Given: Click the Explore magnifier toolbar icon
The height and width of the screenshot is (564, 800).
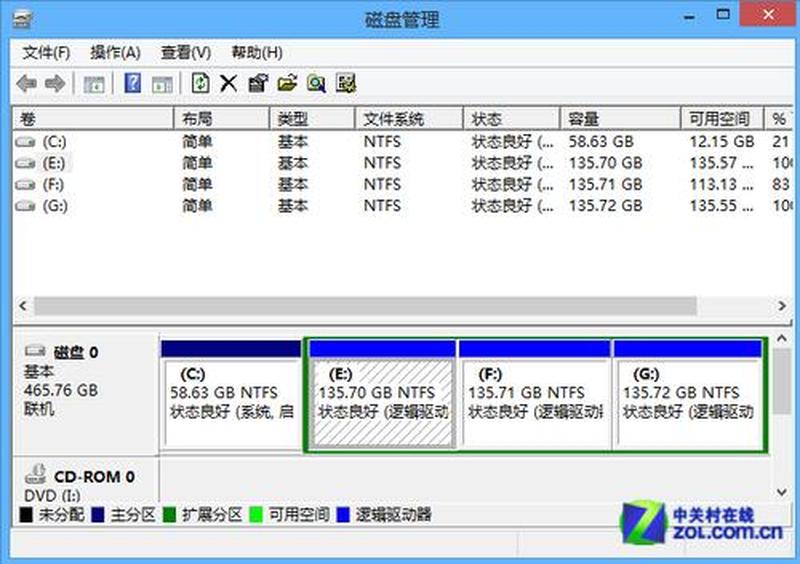Looking at the screenshot, I should pos(316,83).
